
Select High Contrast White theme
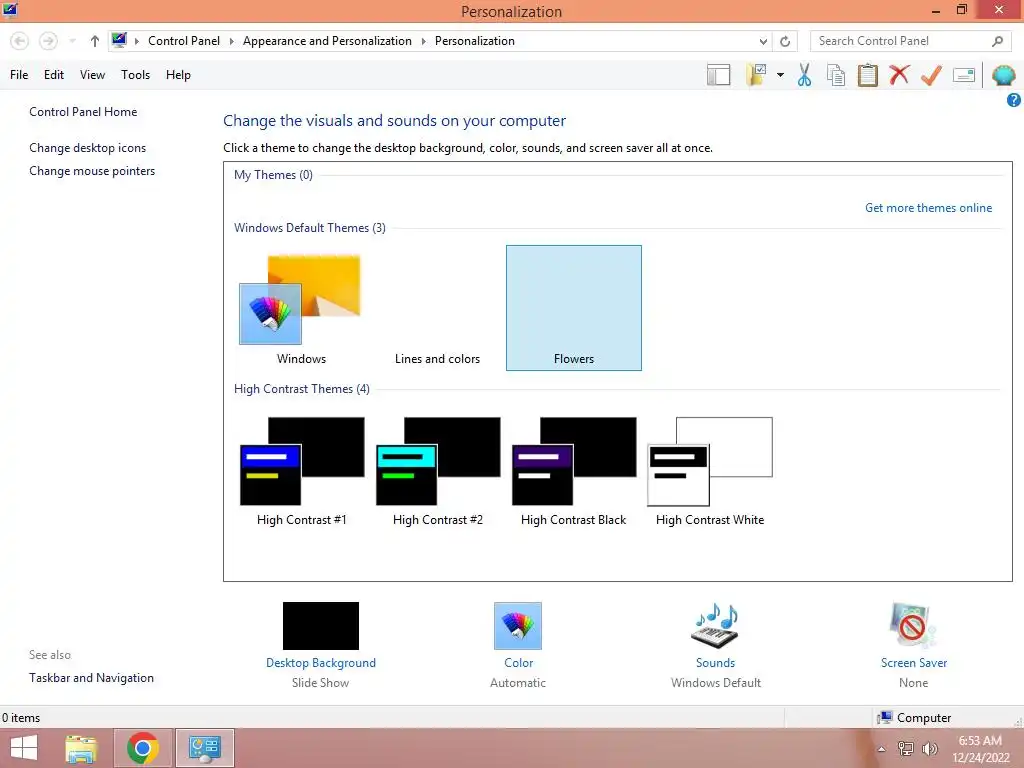click(x=710, y=470)
